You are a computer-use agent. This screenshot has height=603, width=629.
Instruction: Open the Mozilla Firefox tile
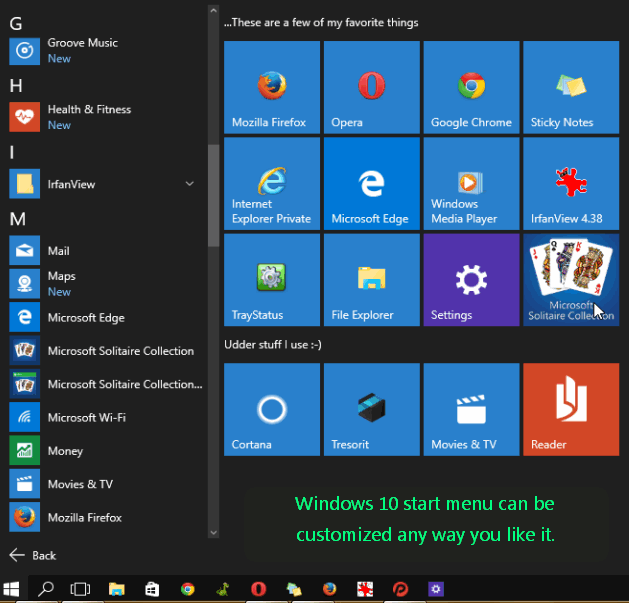tap(272, 87)
